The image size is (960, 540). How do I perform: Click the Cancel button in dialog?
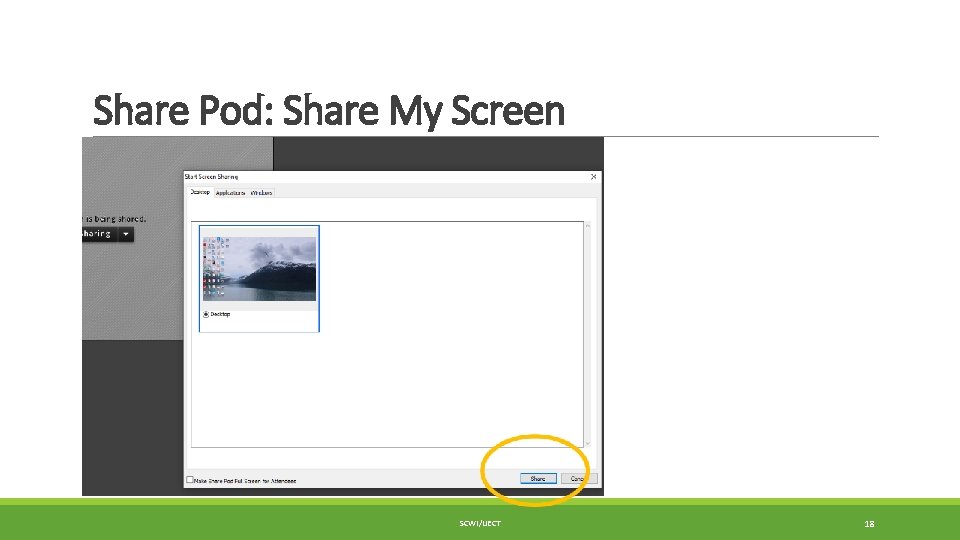pyautogui.click(x=579, y=479)
